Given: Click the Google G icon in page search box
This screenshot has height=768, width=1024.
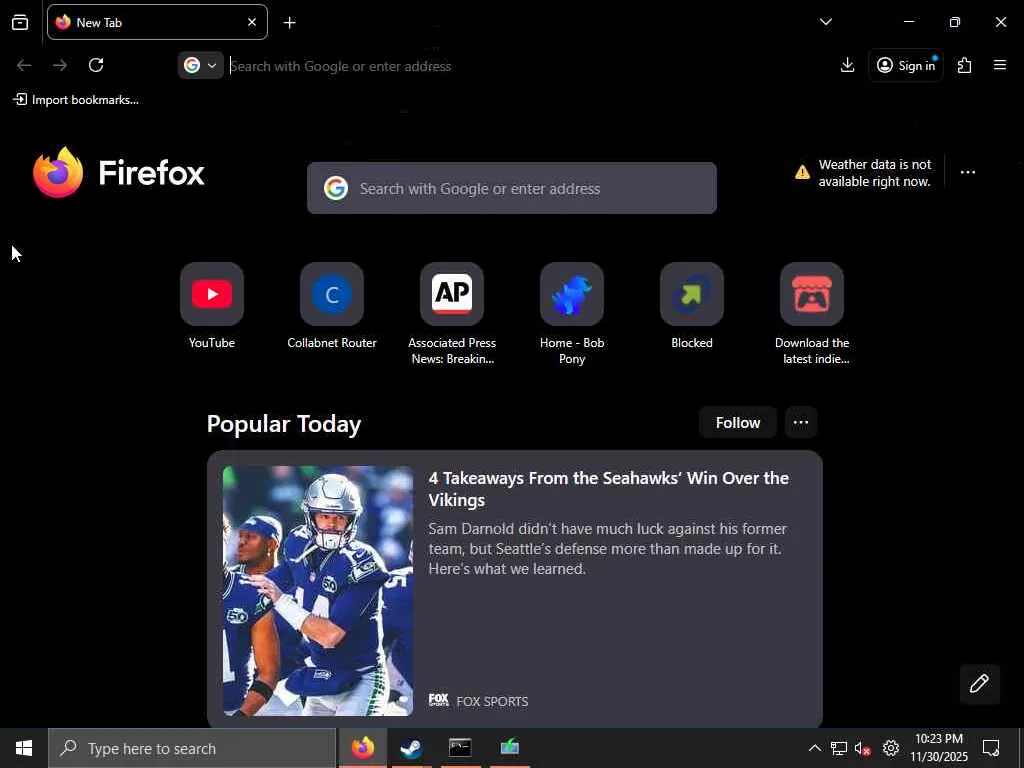Looking at the screenshot, I should tap(336, 188).
